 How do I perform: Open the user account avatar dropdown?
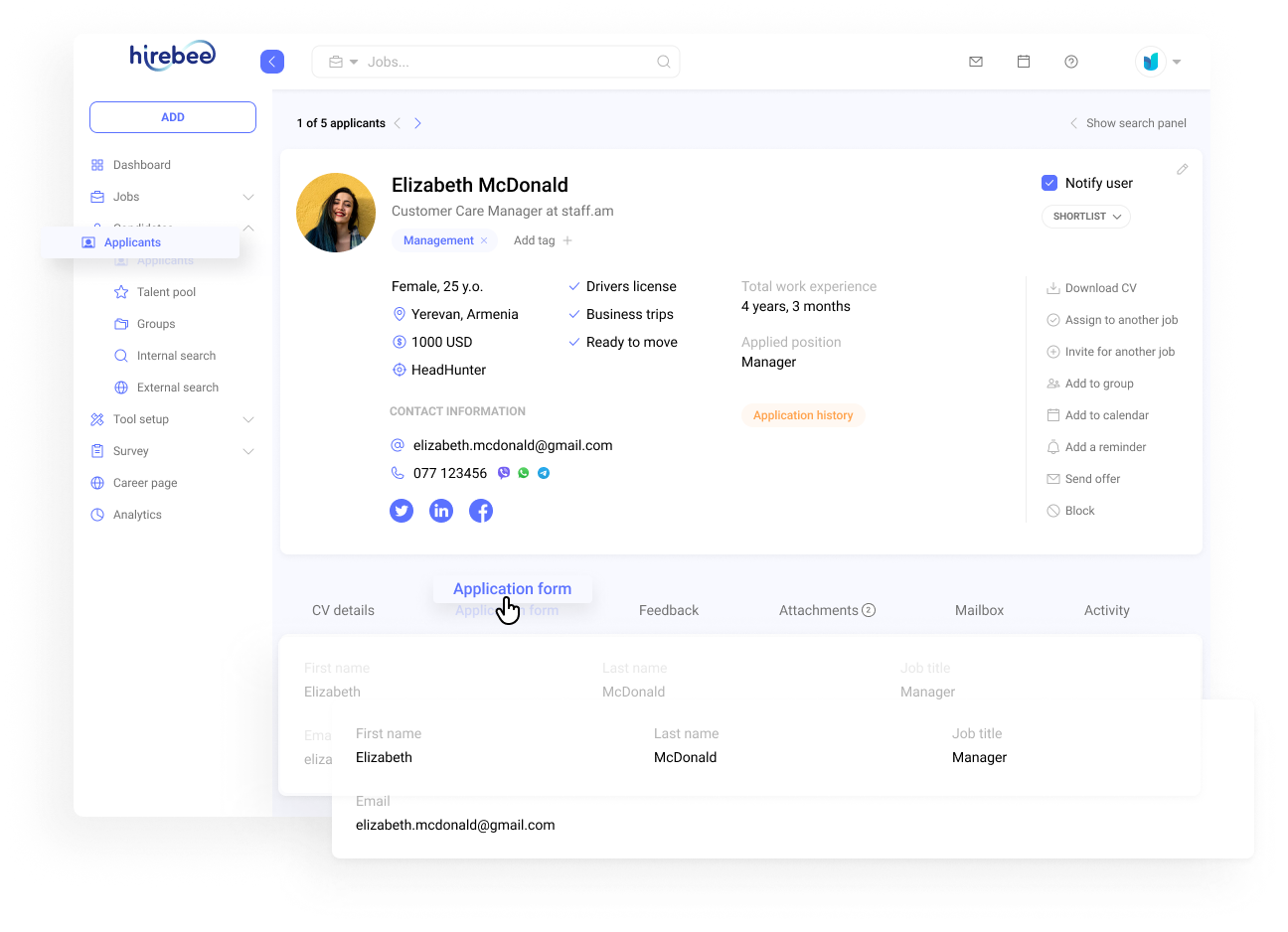click(1158, 62)
